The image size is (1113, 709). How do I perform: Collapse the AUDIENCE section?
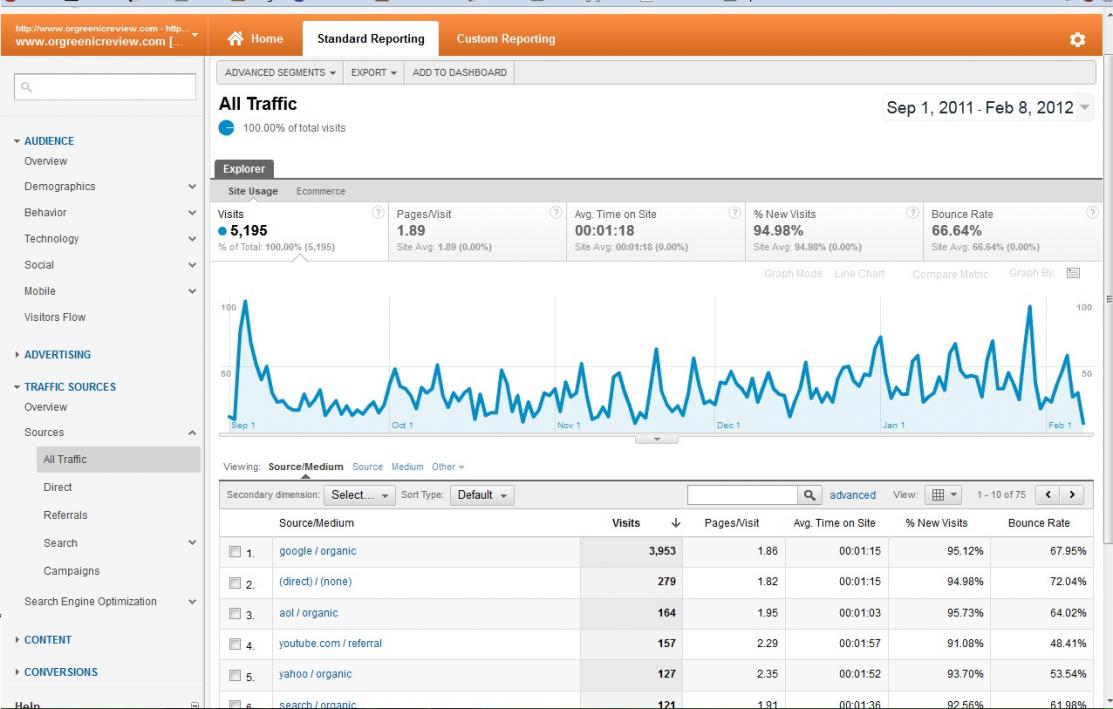[x=48, y=141]
